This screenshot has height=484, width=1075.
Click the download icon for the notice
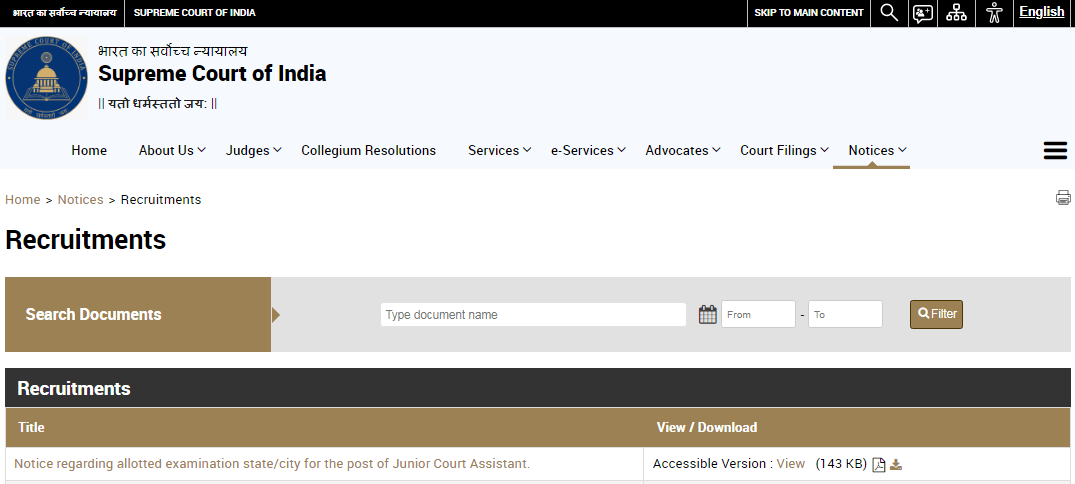click(x=896, y=464)
